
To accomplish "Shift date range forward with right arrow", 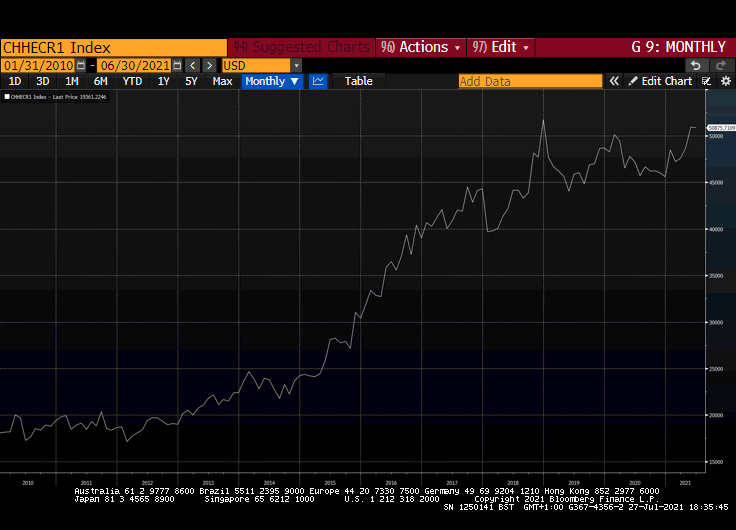I will pos(211,65).
